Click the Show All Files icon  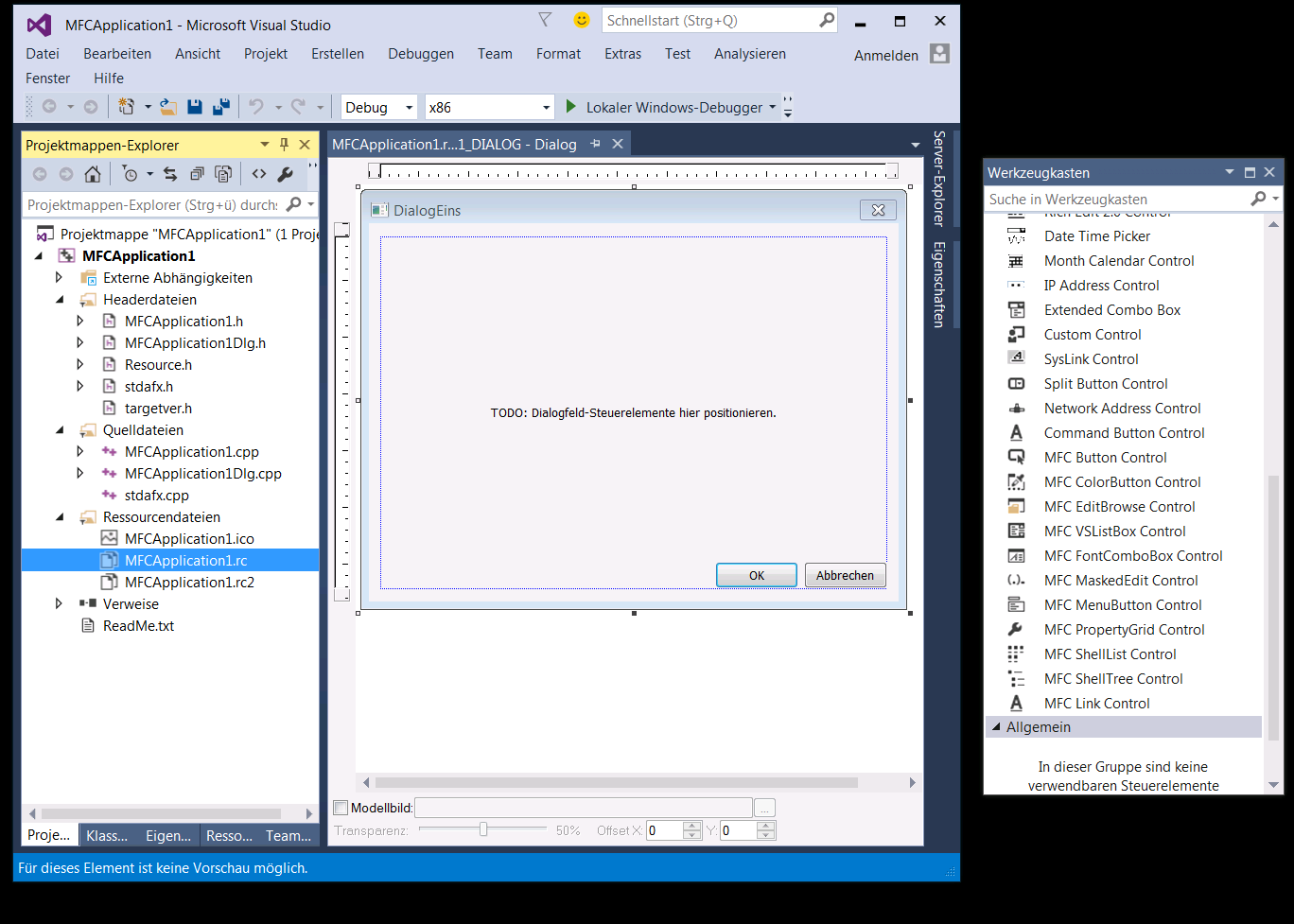click(x=223, y=174)
